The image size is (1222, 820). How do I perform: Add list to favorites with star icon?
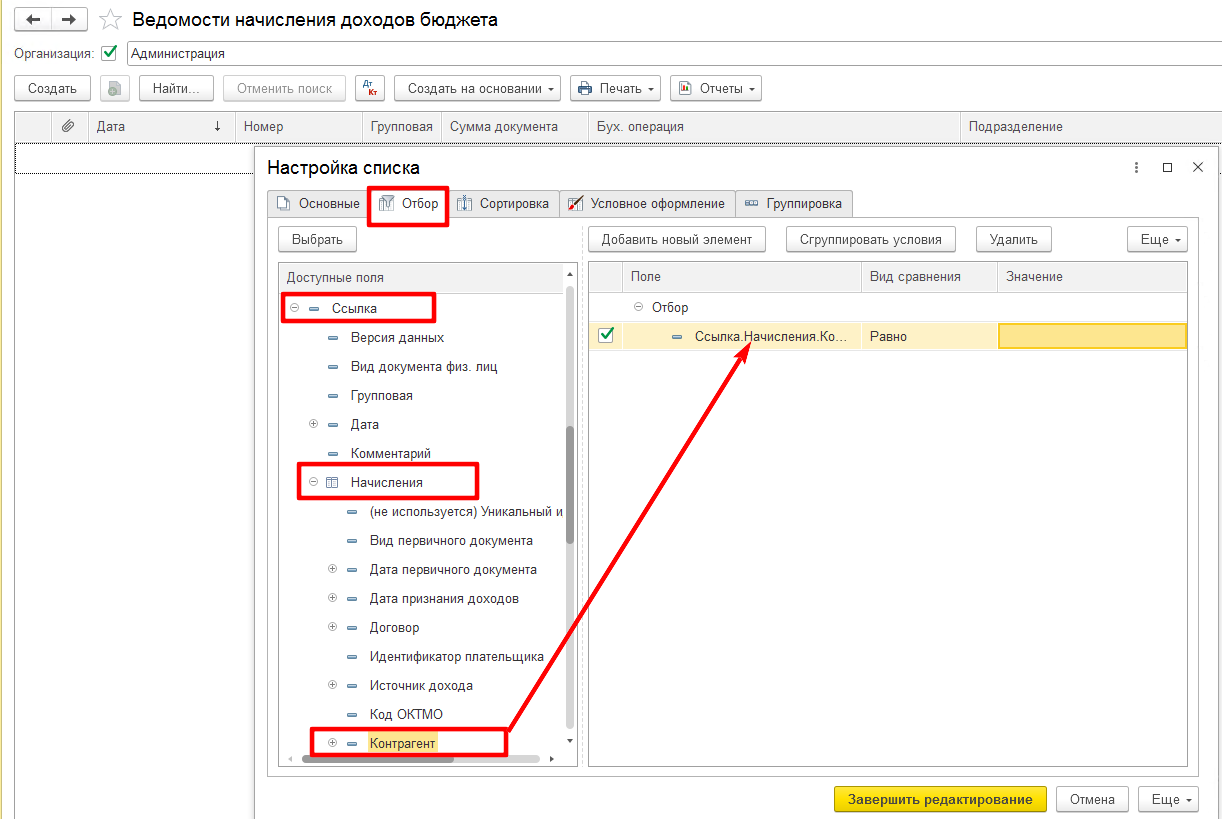pos(111,20)
